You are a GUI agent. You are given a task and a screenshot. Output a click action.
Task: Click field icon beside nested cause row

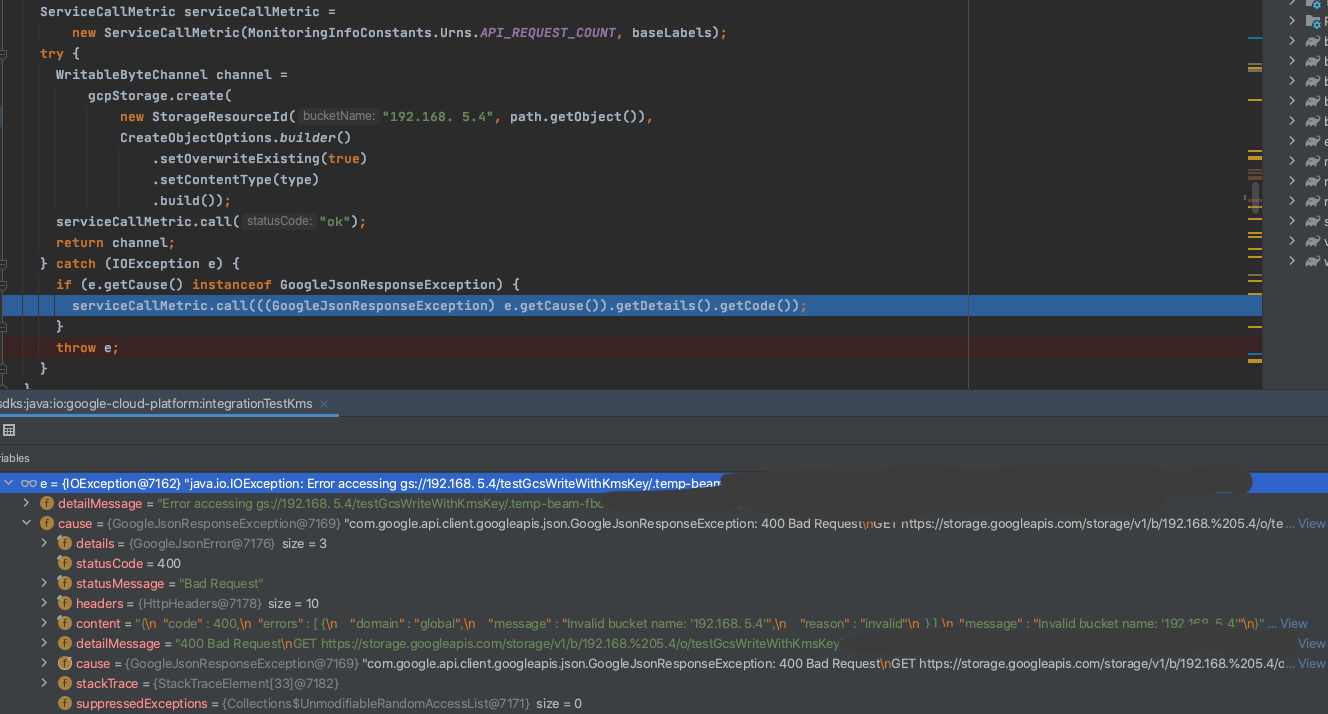64,663
